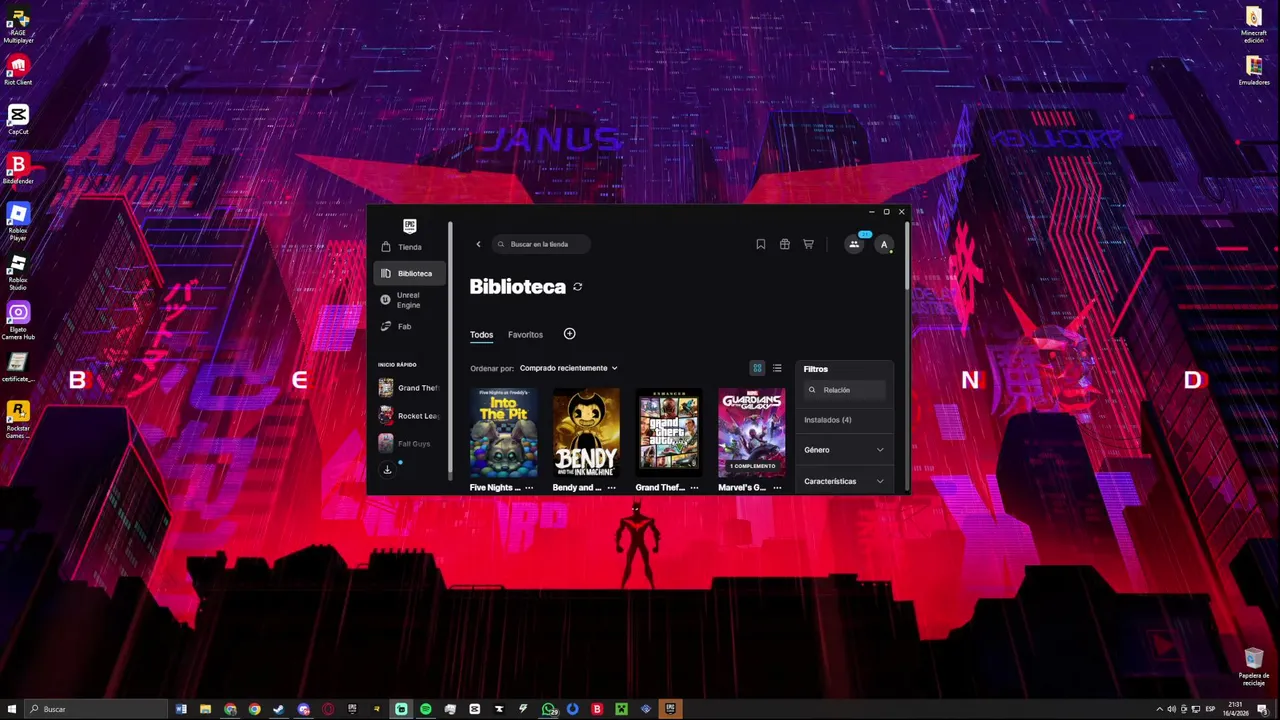Expand the Características filter
The image size is (1280, 720).
844,481
